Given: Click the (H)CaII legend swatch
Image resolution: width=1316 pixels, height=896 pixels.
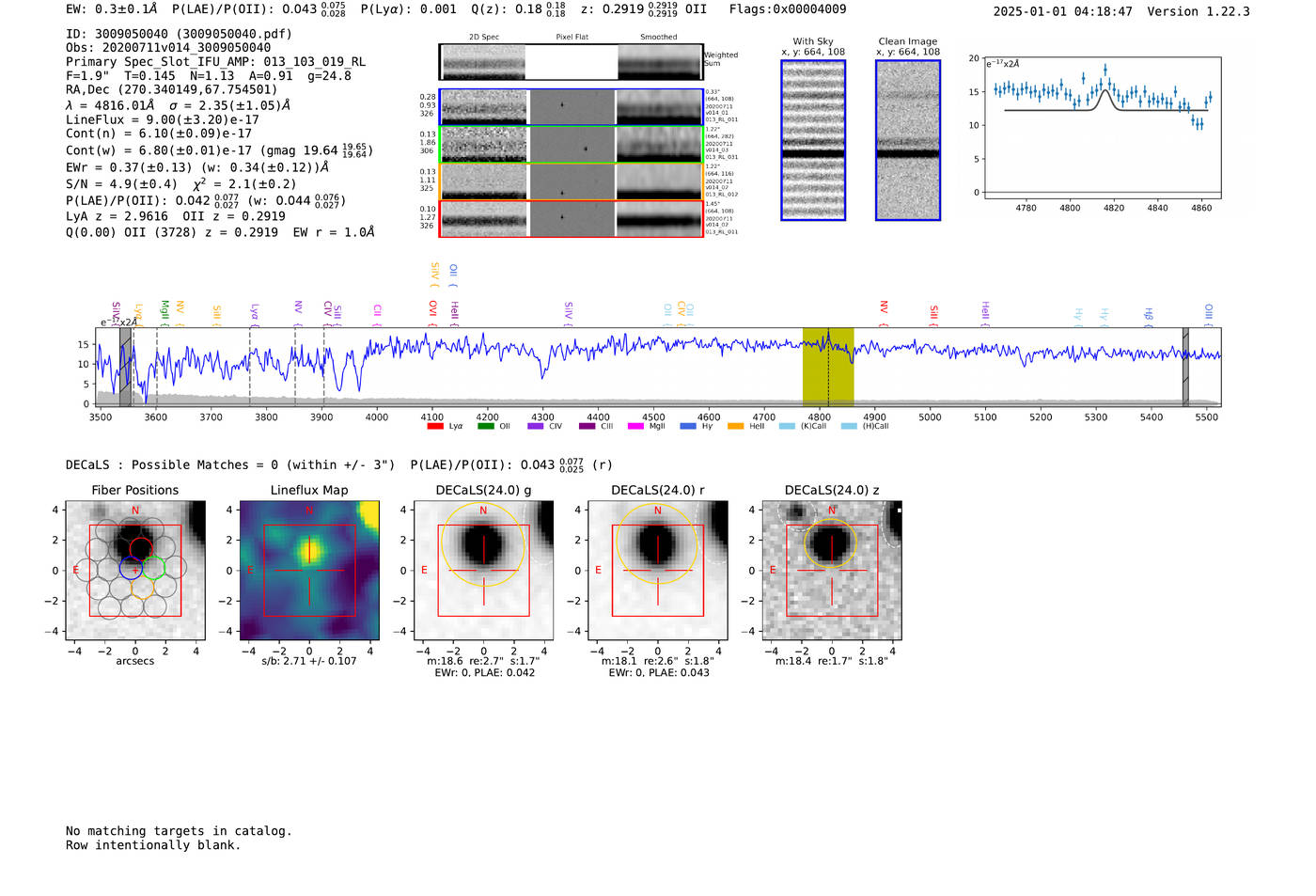Looking at the screenshot, I should (849, 426).
